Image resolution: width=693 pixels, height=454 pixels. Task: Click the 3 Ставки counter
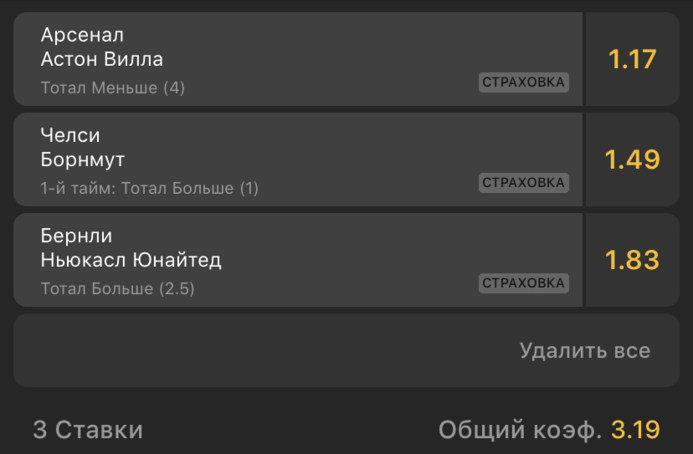88,430
